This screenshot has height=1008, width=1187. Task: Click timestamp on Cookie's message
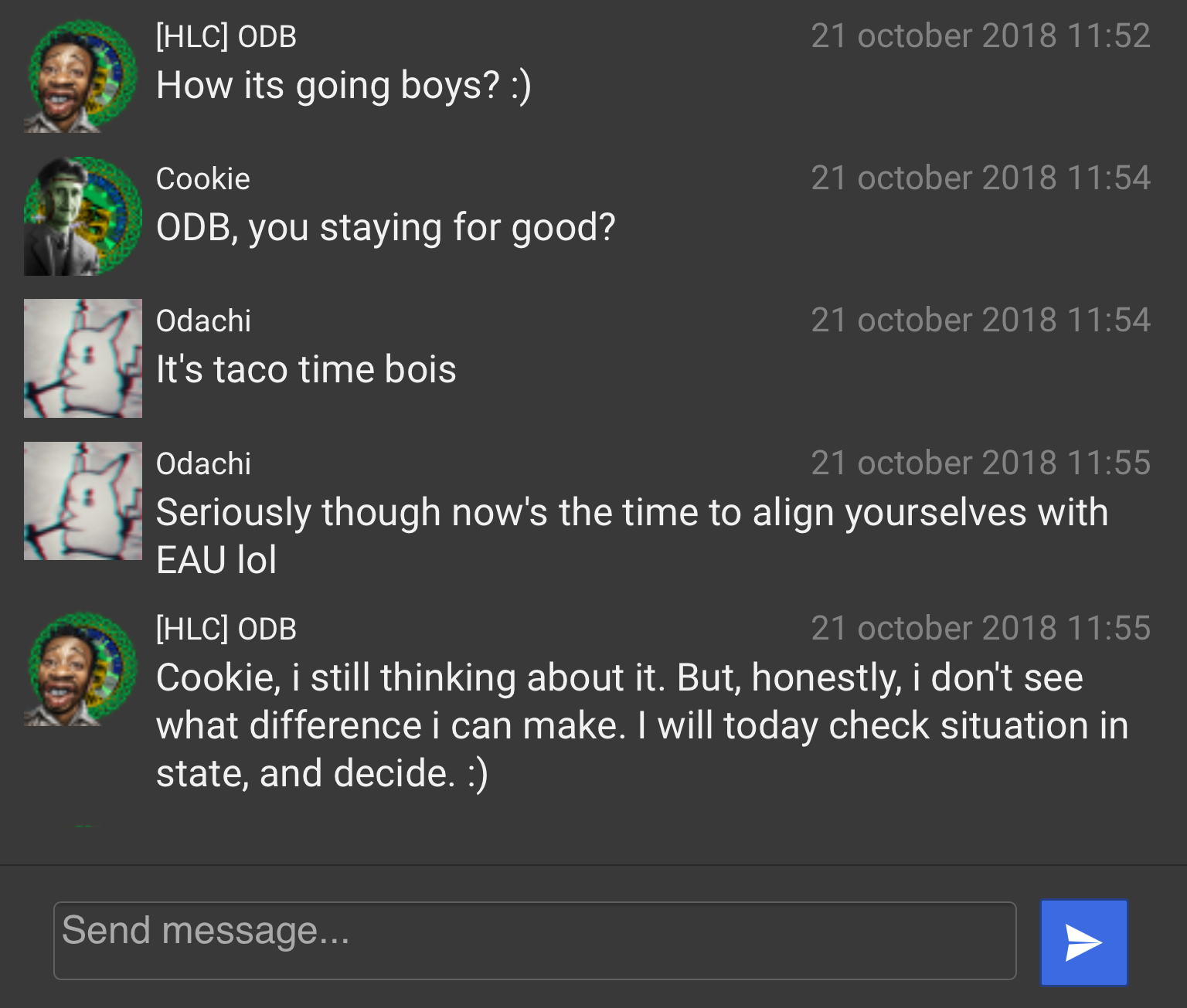pos(981,178)
